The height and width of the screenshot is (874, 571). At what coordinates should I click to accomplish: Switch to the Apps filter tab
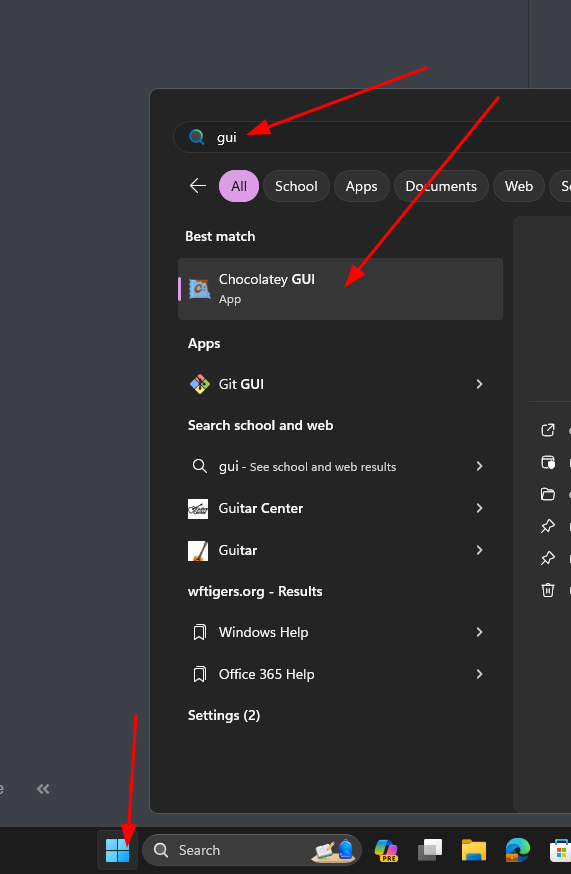coord(361,186)
